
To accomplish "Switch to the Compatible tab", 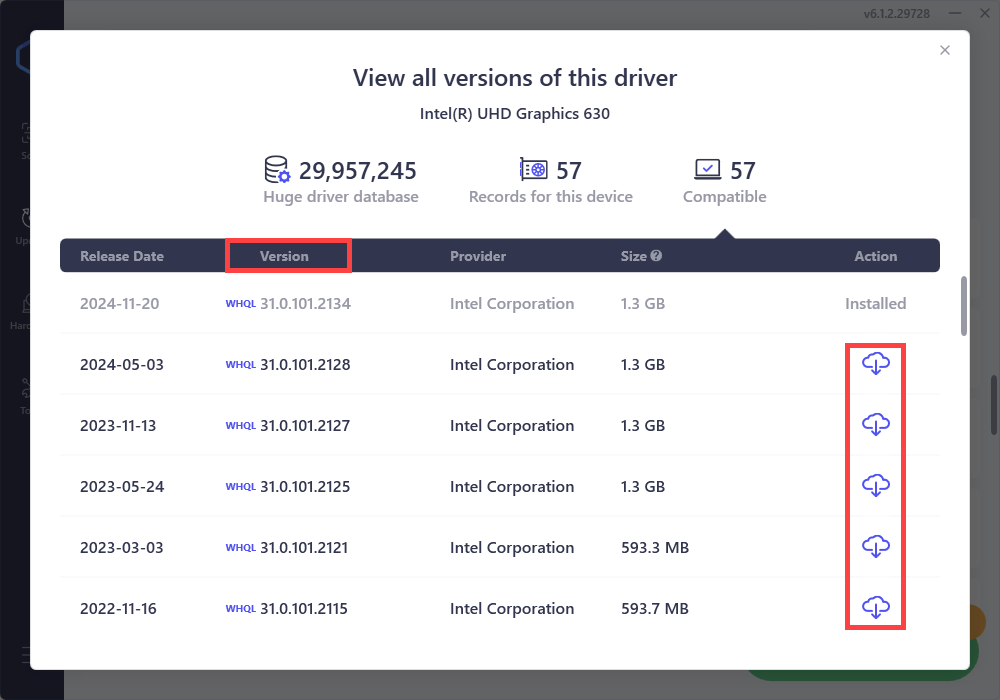I will [x=724, y=181].
